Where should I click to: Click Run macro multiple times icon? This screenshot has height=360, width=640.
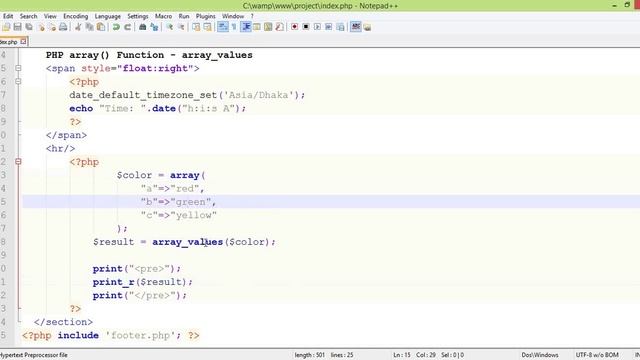coord(329,27)
